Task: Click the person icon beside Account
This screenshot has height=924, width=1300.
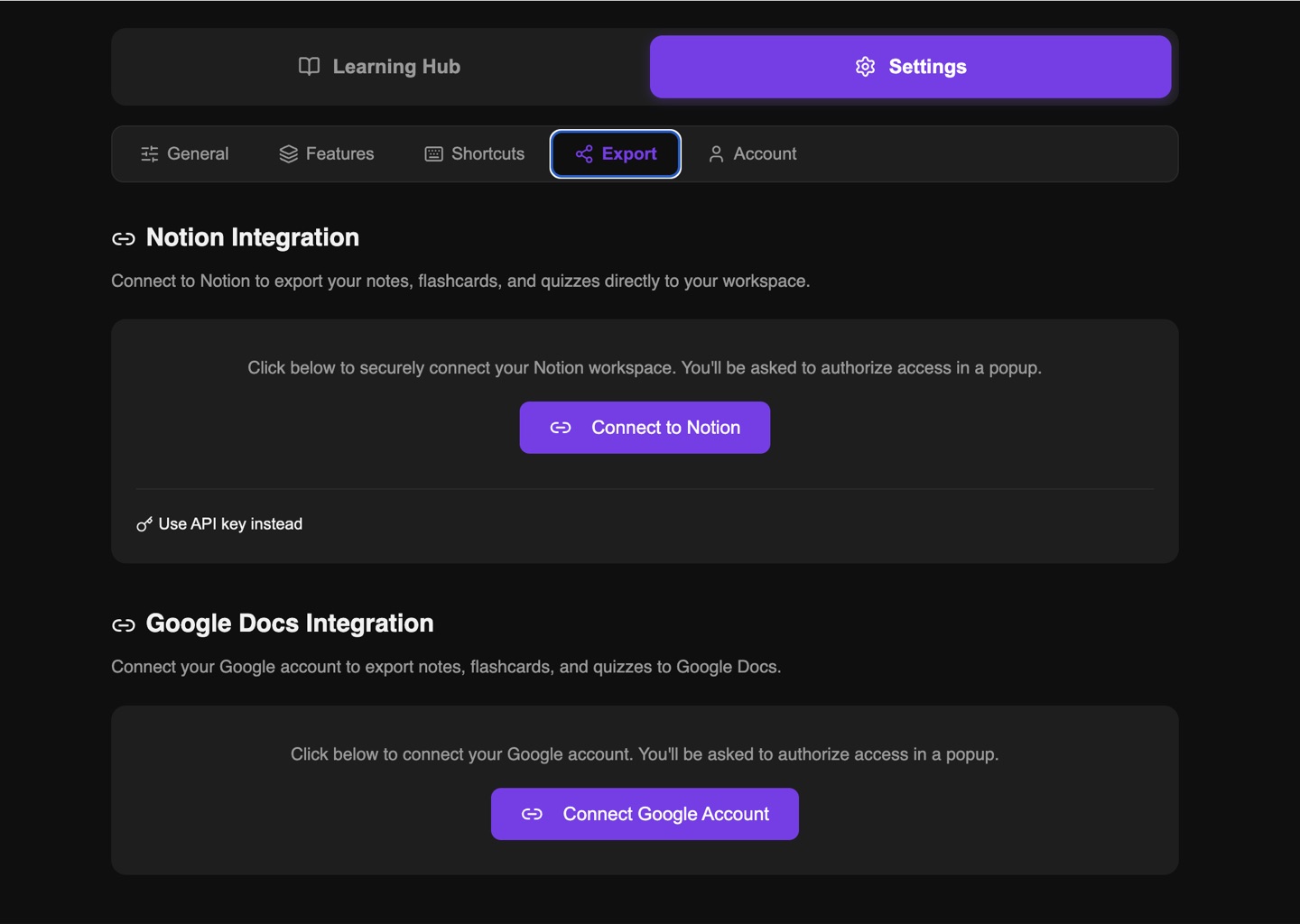Action: point(716,153)
